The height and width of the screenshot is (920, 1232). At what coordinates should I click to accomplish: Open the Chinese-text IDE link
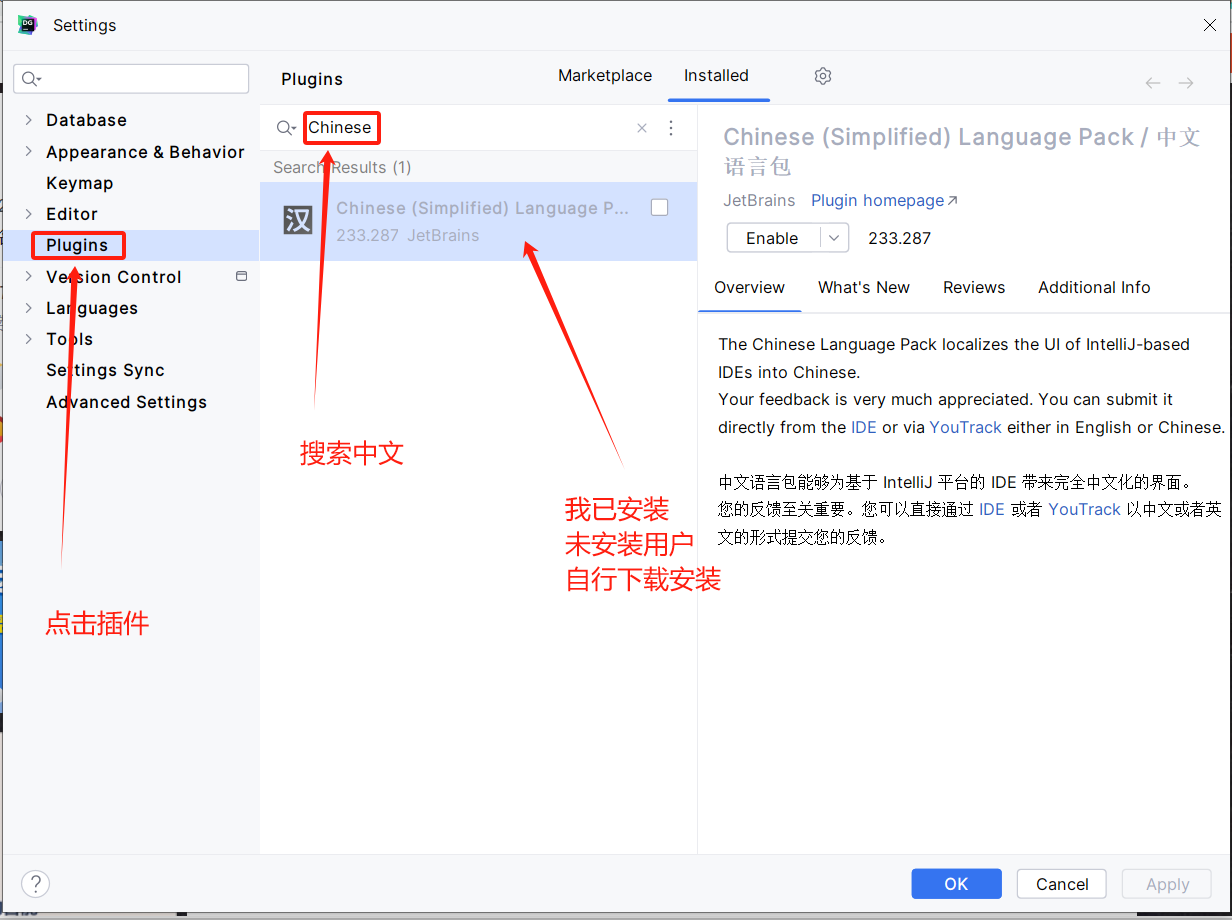coord(992,509)
